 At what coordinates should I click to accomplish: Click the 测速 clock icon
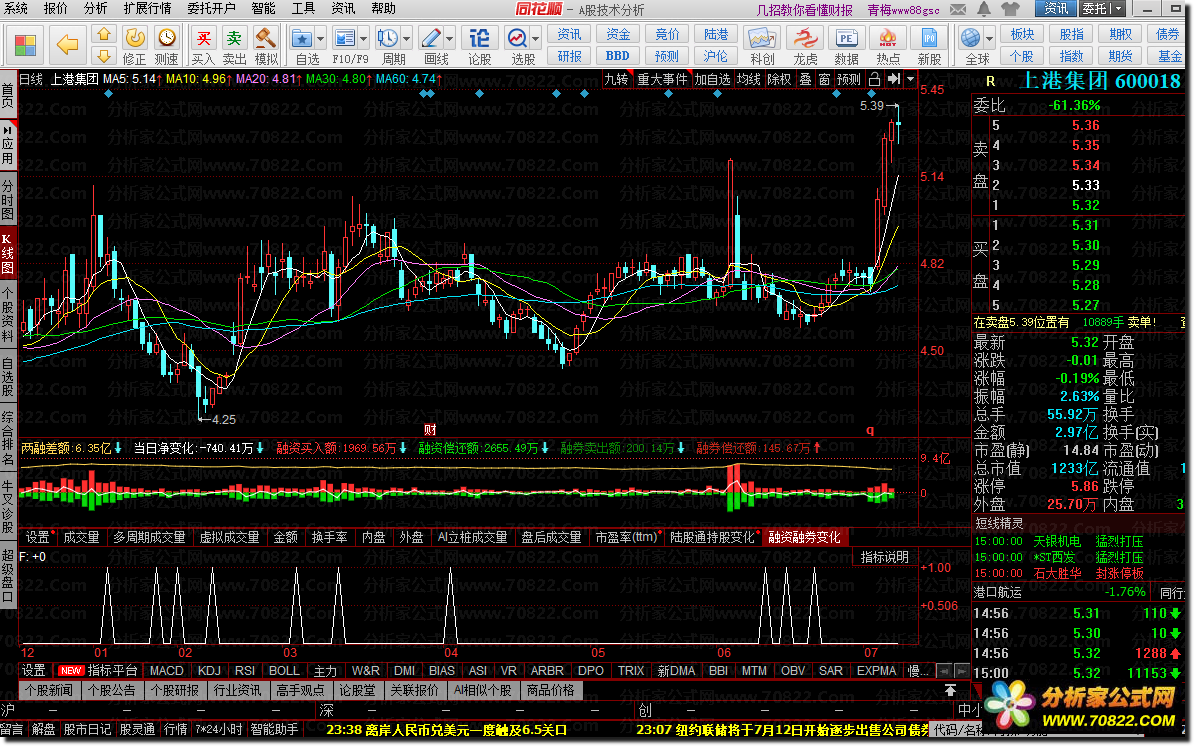point(166,37)
